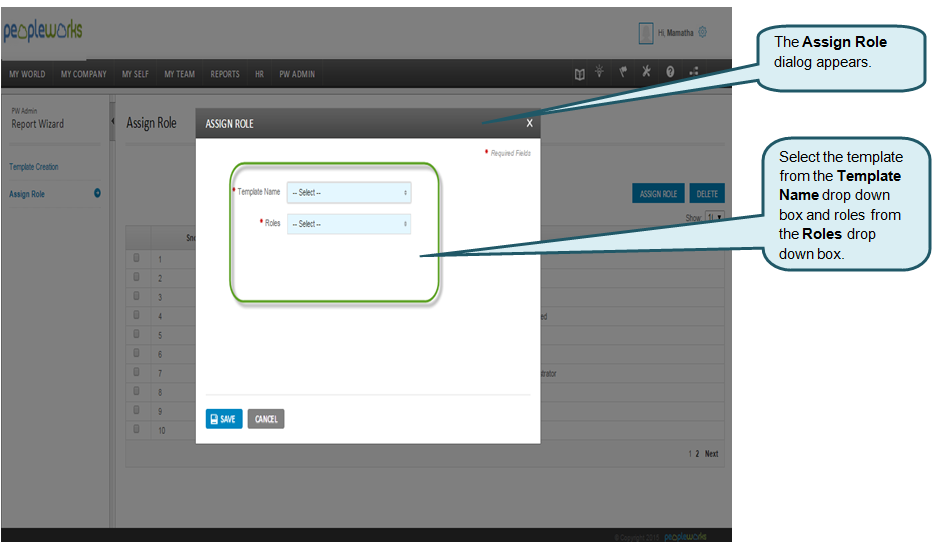Open settings gear next to Hi, Mamatha
The width and height of the screenshot is (933, 545).
[x=702, y=32]
